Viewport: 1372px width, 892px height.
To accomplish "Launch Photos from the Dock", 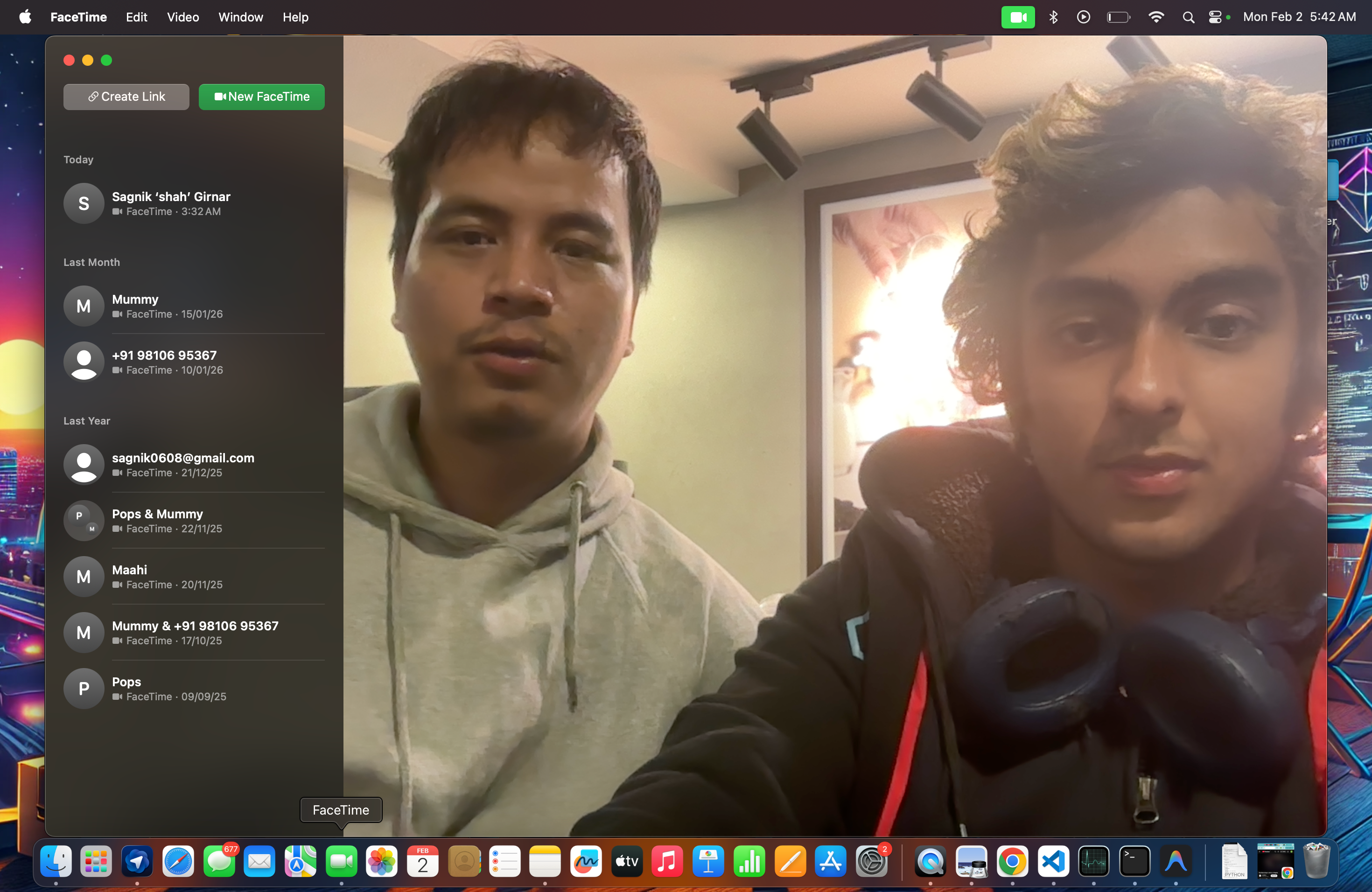I will 382,862.
